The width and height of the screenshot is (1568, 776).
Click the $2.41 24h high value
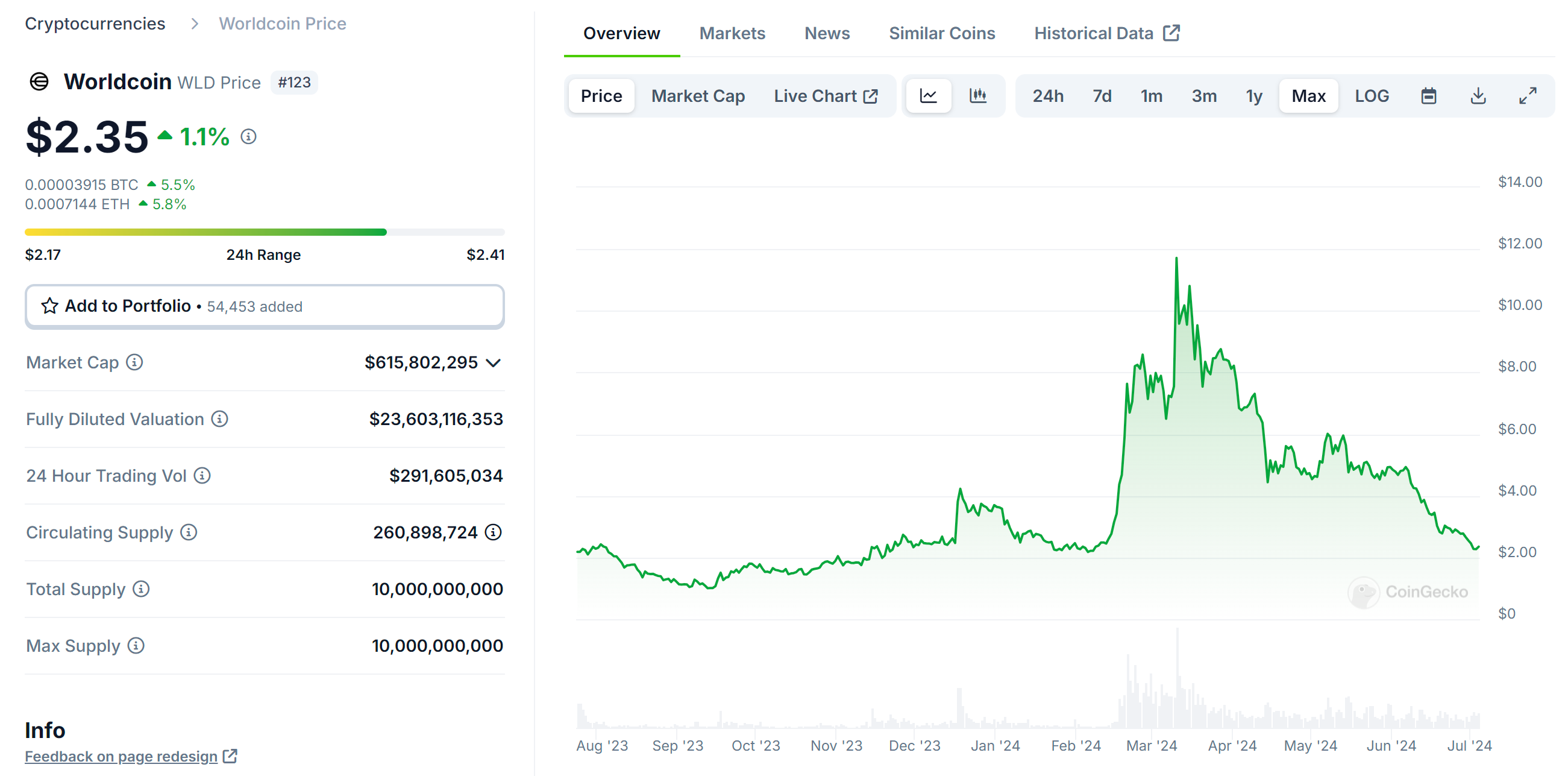pos(485,254)
